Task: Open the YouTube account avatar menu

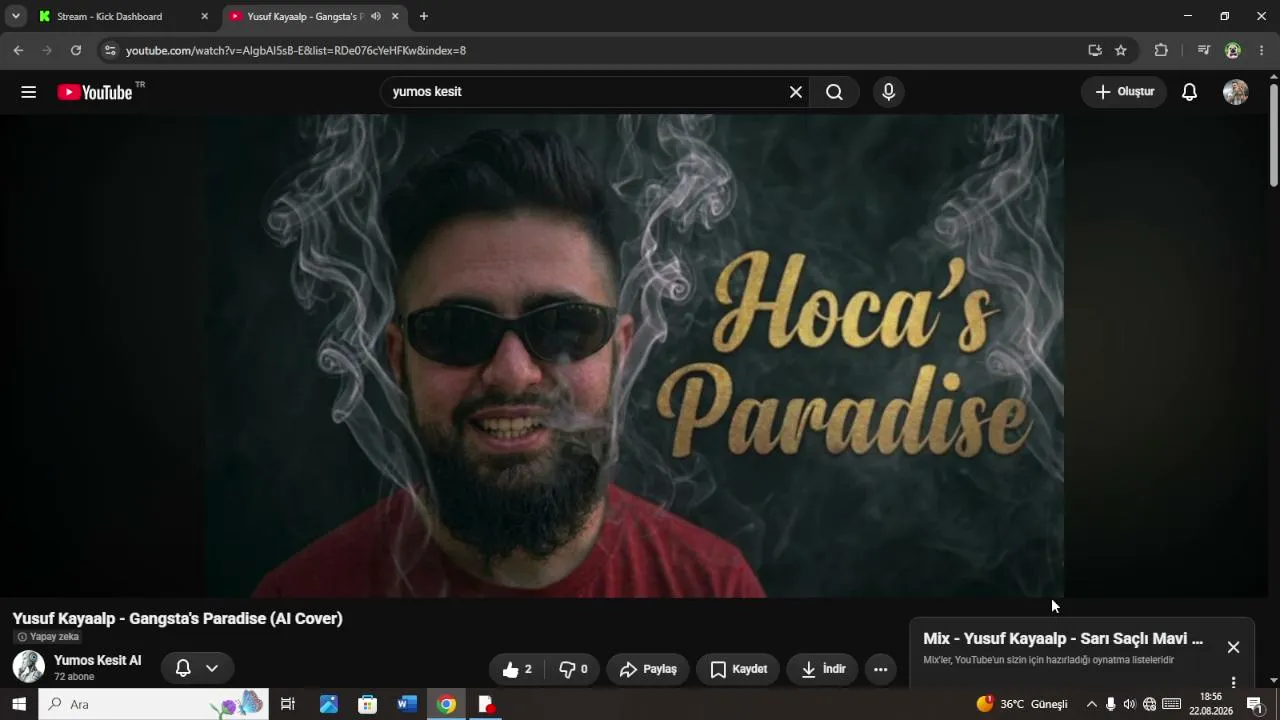Action: [1235, 92]
